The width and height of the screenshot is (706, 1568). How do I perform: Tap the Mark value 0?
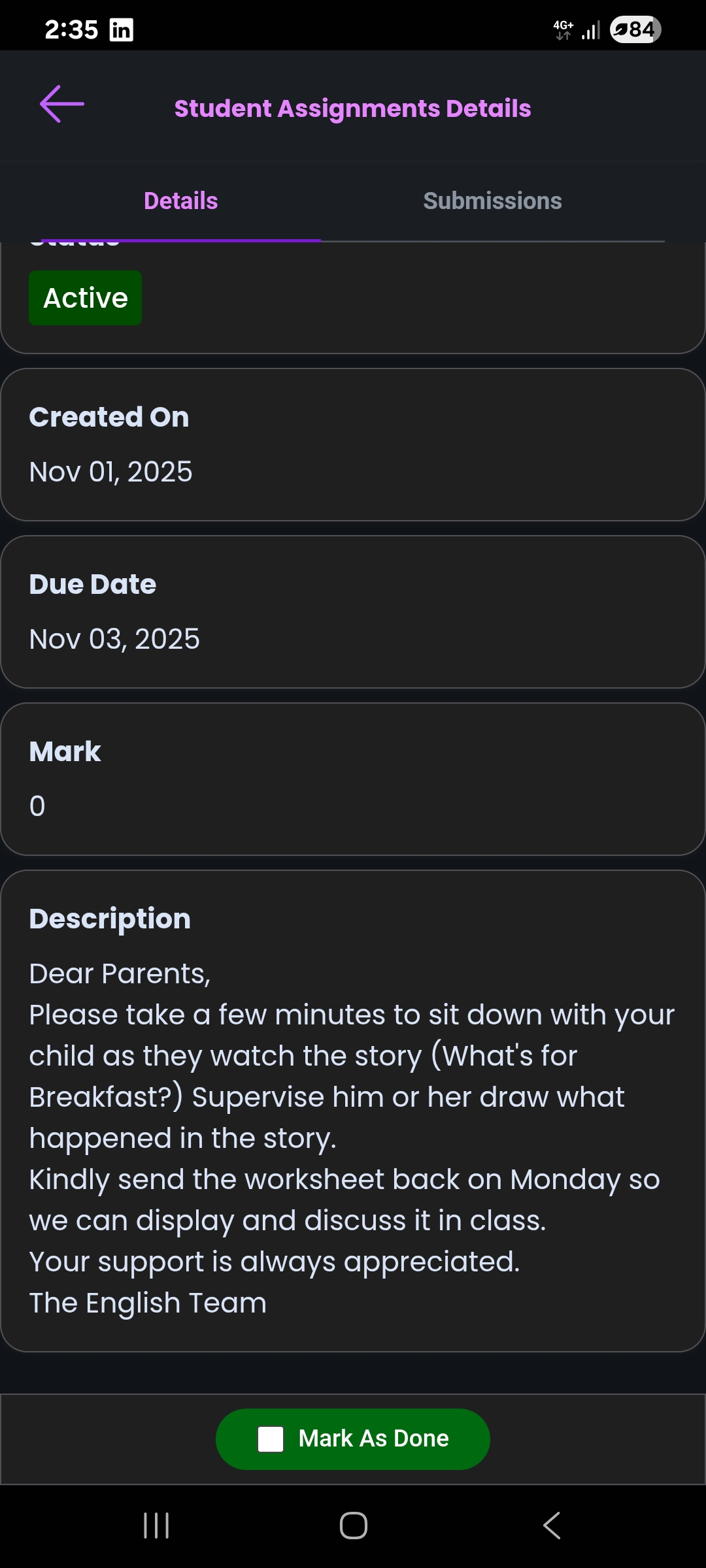(x=37, y=806)
